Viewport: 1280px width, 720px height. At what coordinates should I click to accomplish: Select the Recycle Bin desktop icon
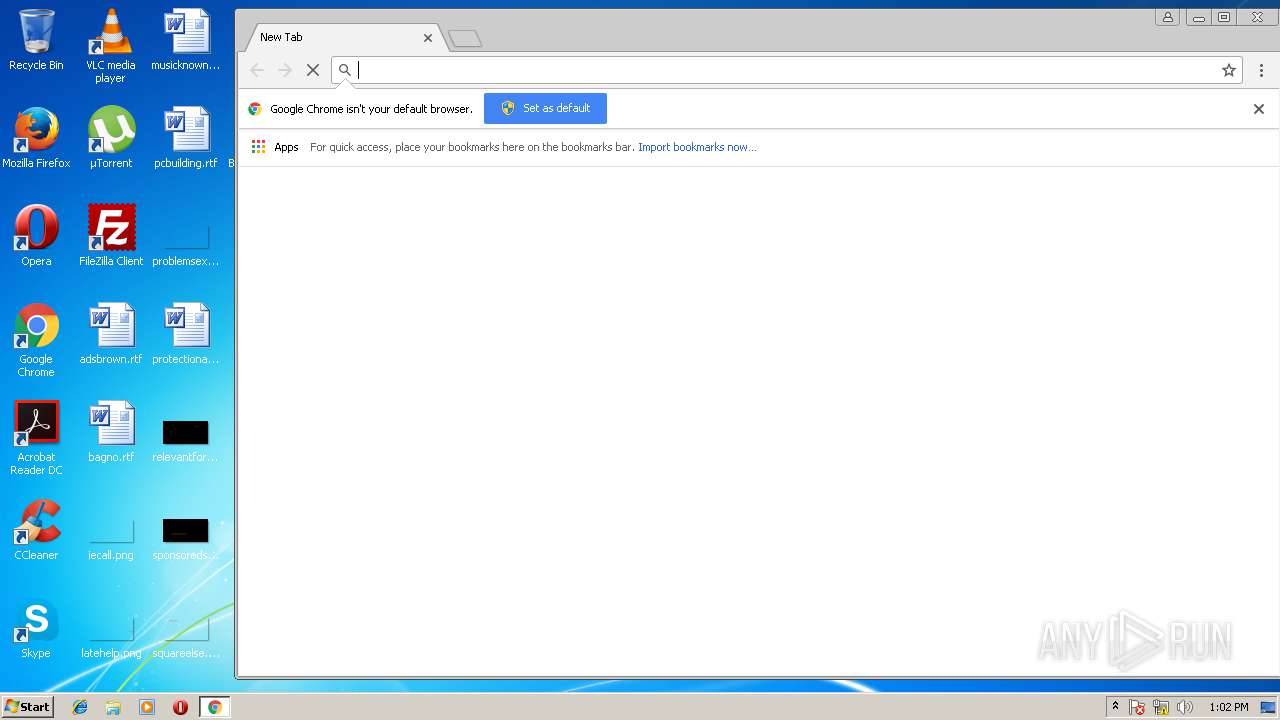pyautogui.click(x=36, y=40)
